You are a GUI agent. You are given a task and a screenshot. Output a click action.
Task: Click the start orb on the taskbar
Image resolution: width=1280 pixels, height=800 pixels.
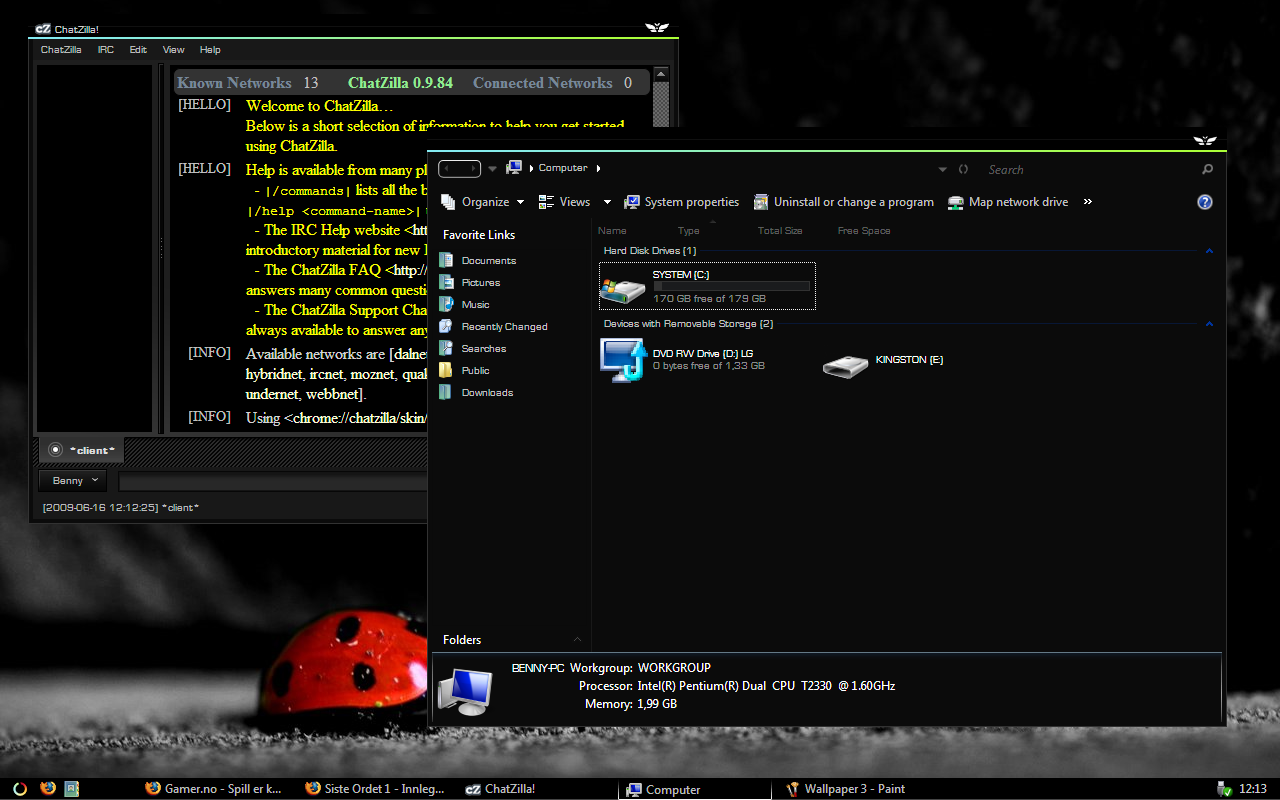[x=20, y=788]
